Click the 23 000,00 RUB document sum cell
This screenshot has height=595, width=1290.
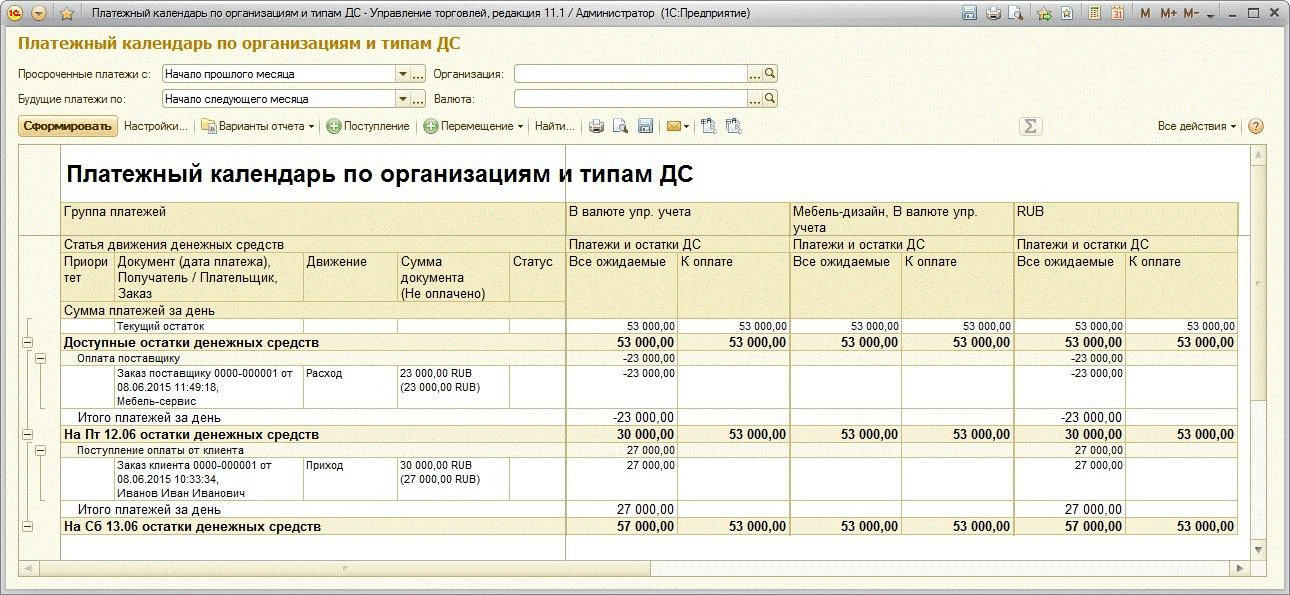(x=453, y=387)
